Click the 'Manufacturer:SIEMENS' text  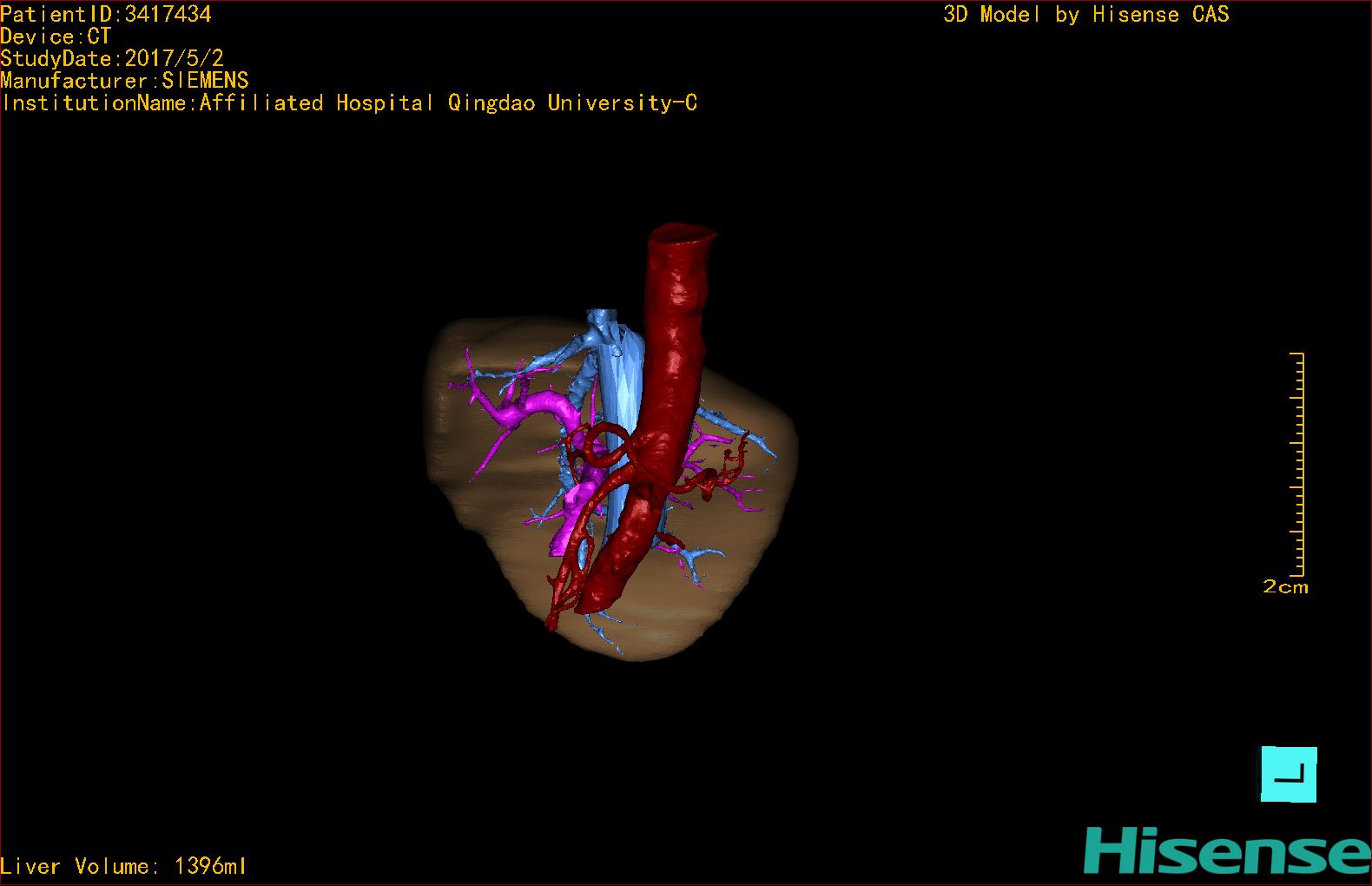coord(125,81)
